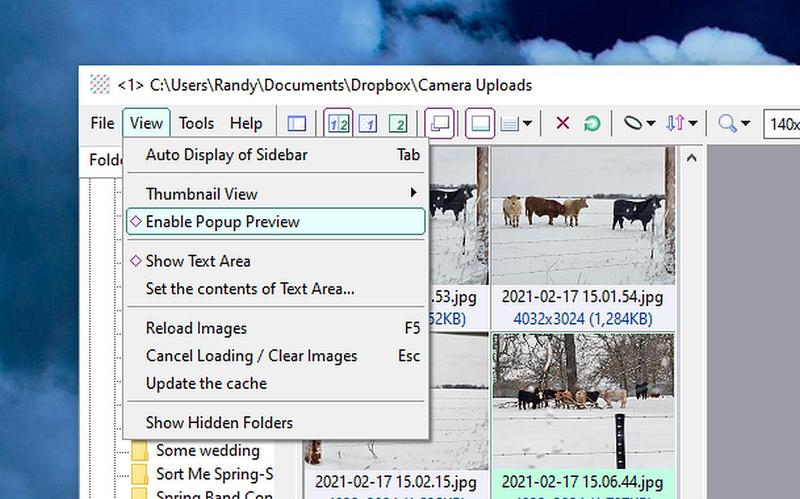
Task: Choose Set the contents of Text Area
Action: (276, 289)
